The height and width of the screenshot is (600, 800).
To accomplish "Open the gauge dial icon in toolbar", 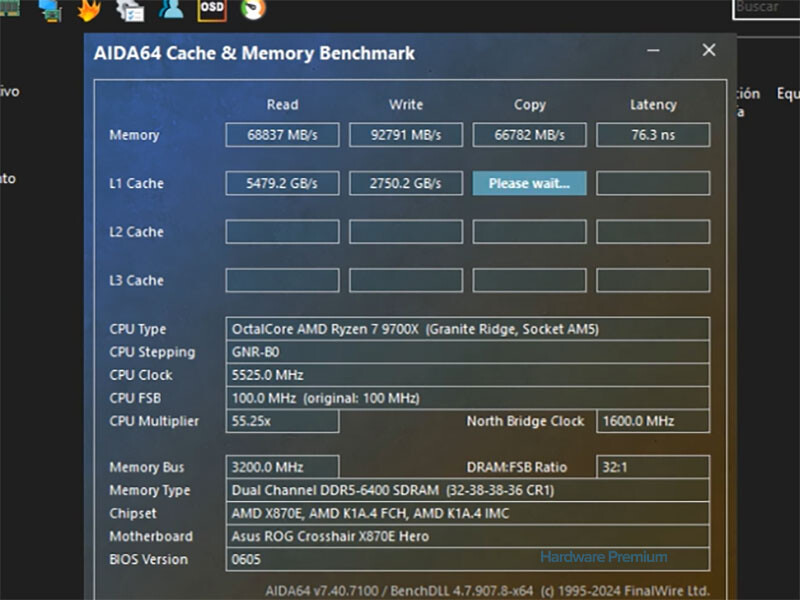I will (x=253, y=9).
